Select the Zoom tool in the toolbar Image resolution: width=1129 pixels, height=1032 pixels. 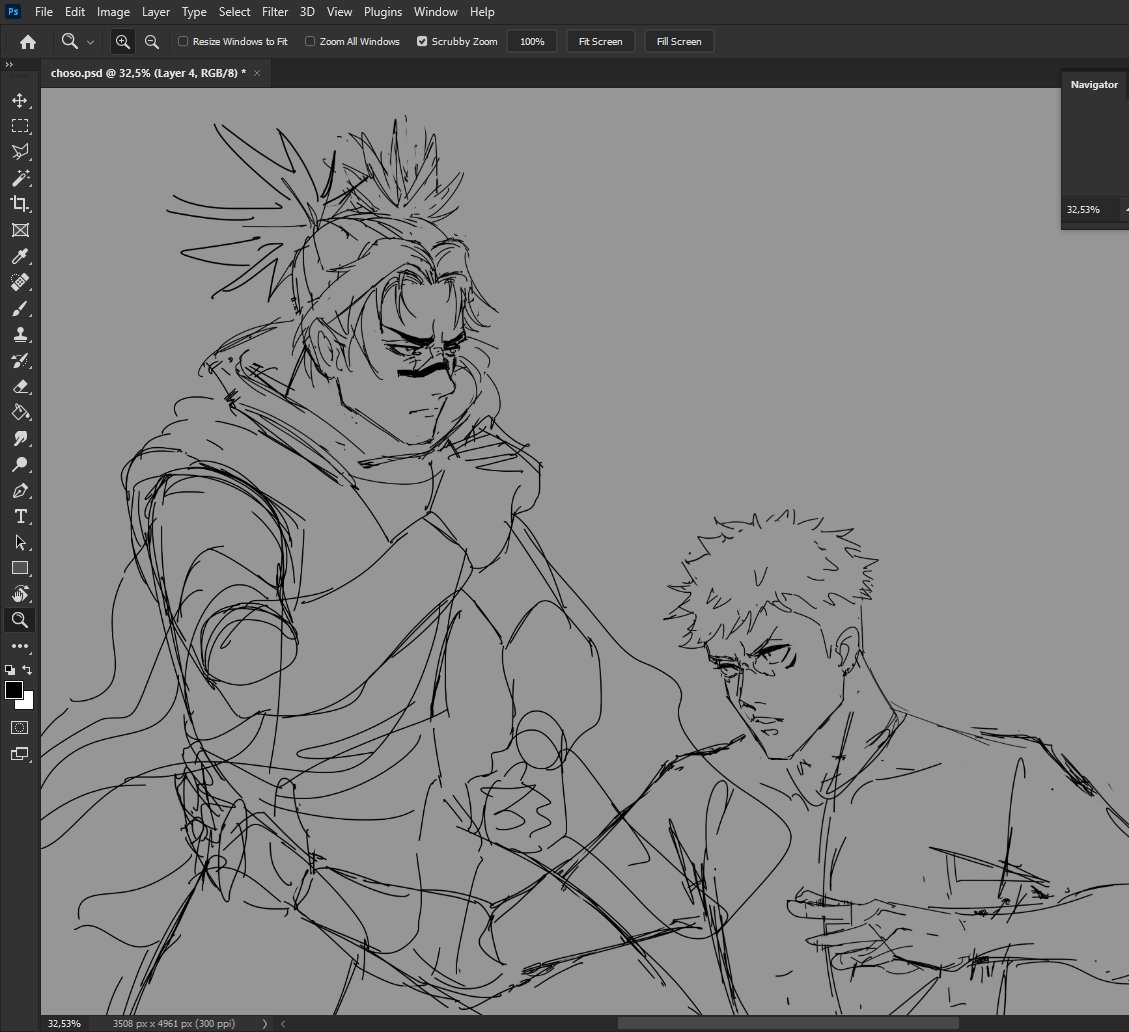pos(20,620)
